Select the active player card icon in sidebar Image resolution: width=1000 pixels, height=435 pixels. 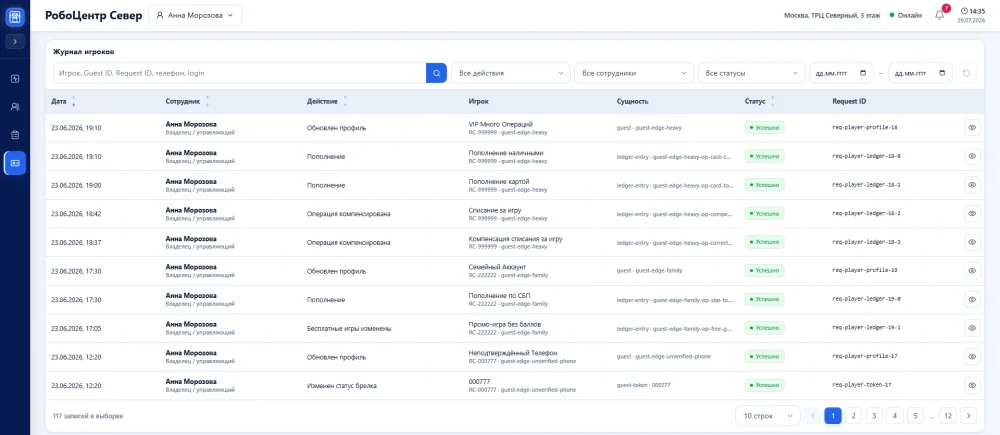(15, 163)
